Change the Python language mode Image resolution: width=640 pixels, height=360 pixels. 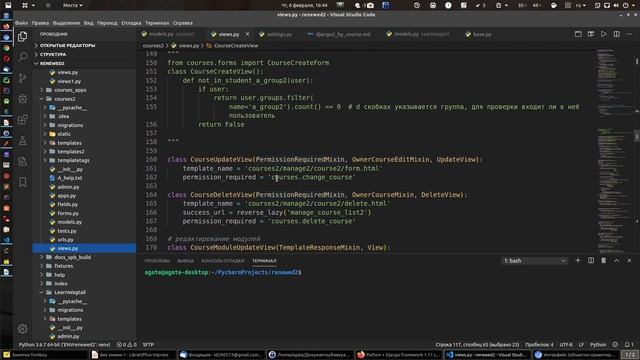point(598,344)
